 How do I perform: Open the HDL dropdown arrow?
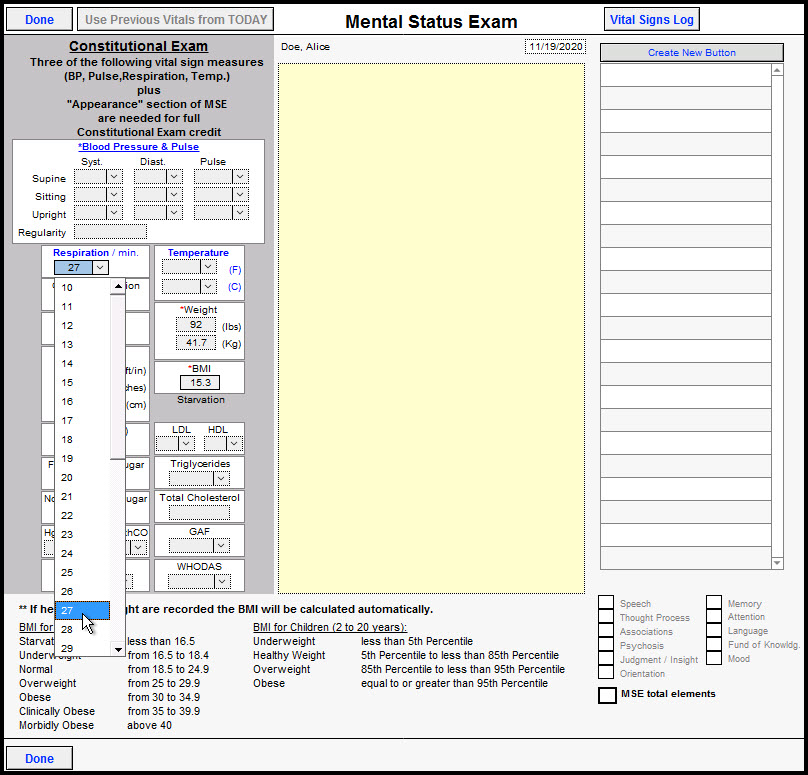[x=234, y=443]
